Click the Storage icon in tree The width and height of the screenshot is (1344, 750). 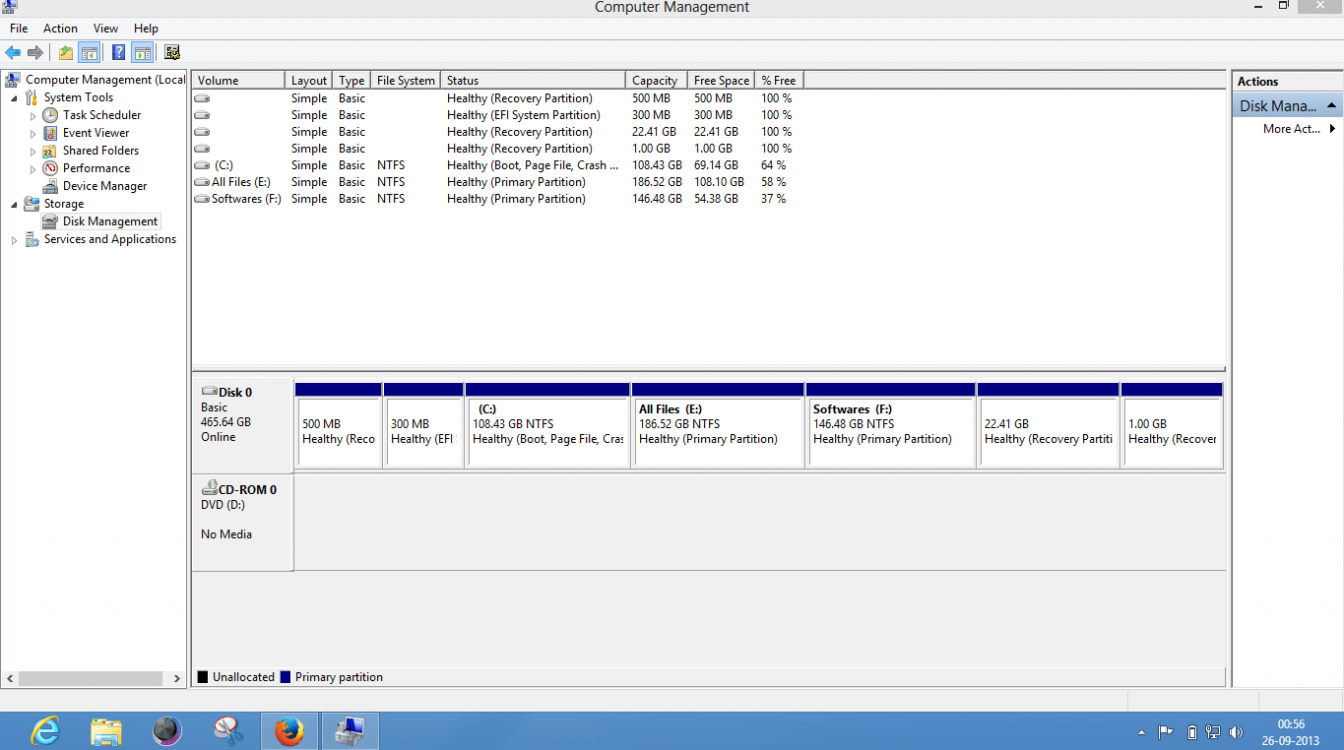(32, 204)
